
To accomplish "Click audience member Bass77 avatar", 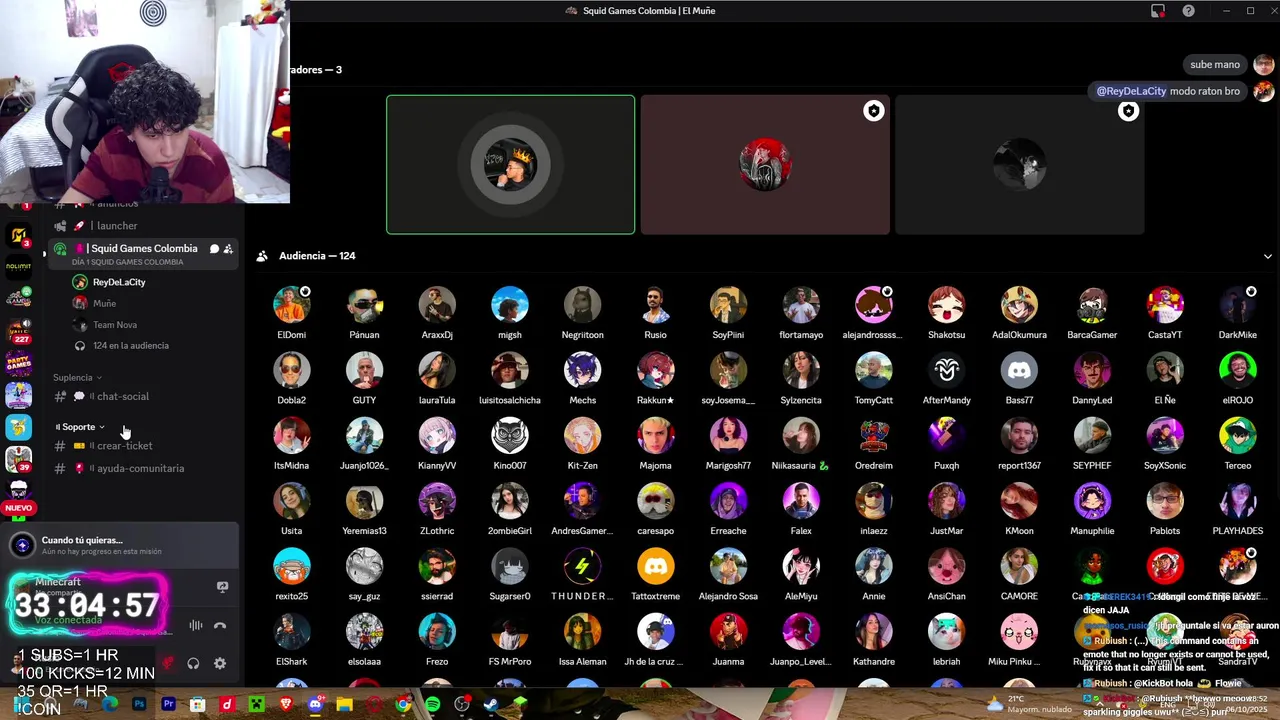I will tap(1019, 371).
